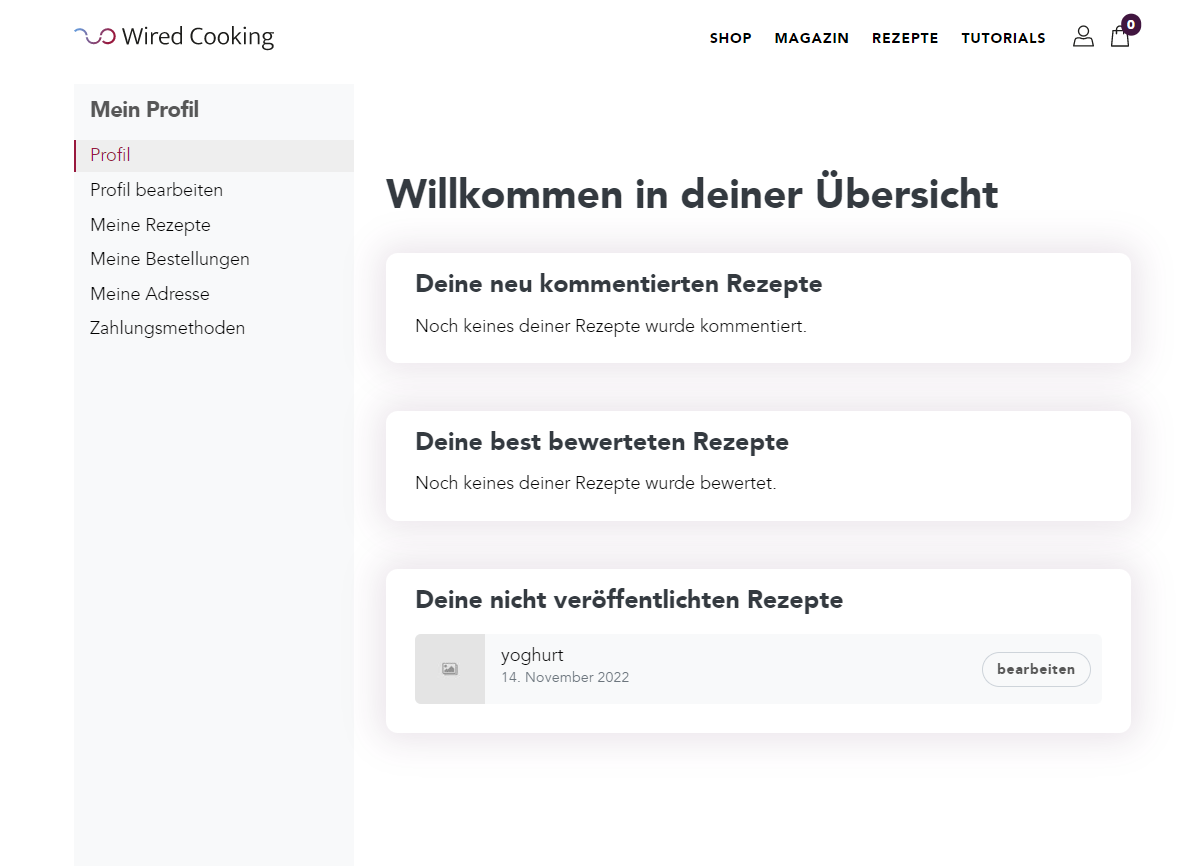Open Profil bearbeiten in the sidebar

[x=156, y=190]
